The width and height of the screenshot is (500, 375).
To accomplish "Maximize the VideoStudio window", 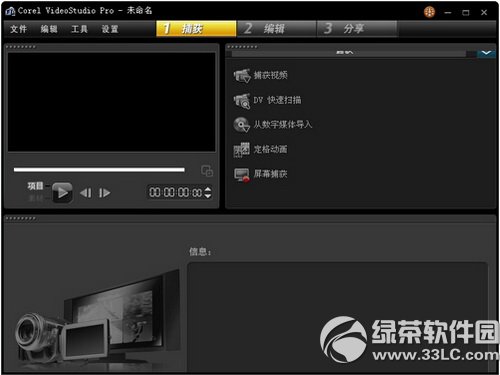I will [x=466, y=13].
